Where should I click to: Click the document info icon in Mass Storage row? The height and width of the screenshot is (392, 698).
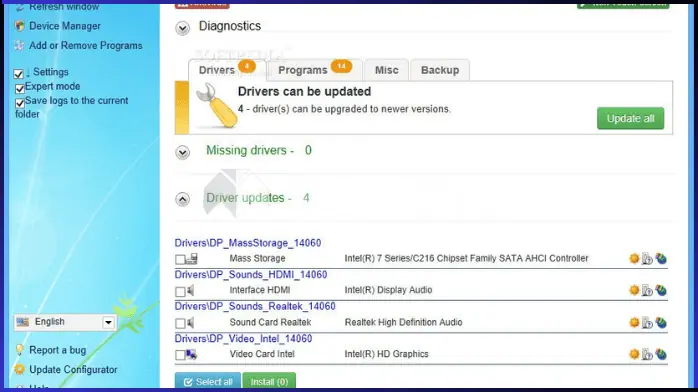647,259
